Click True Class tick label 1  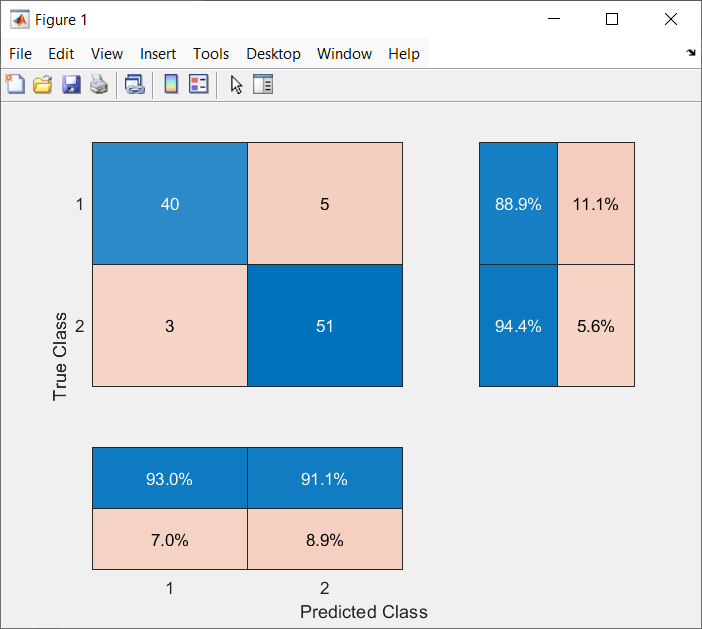(x=80, y=204)
